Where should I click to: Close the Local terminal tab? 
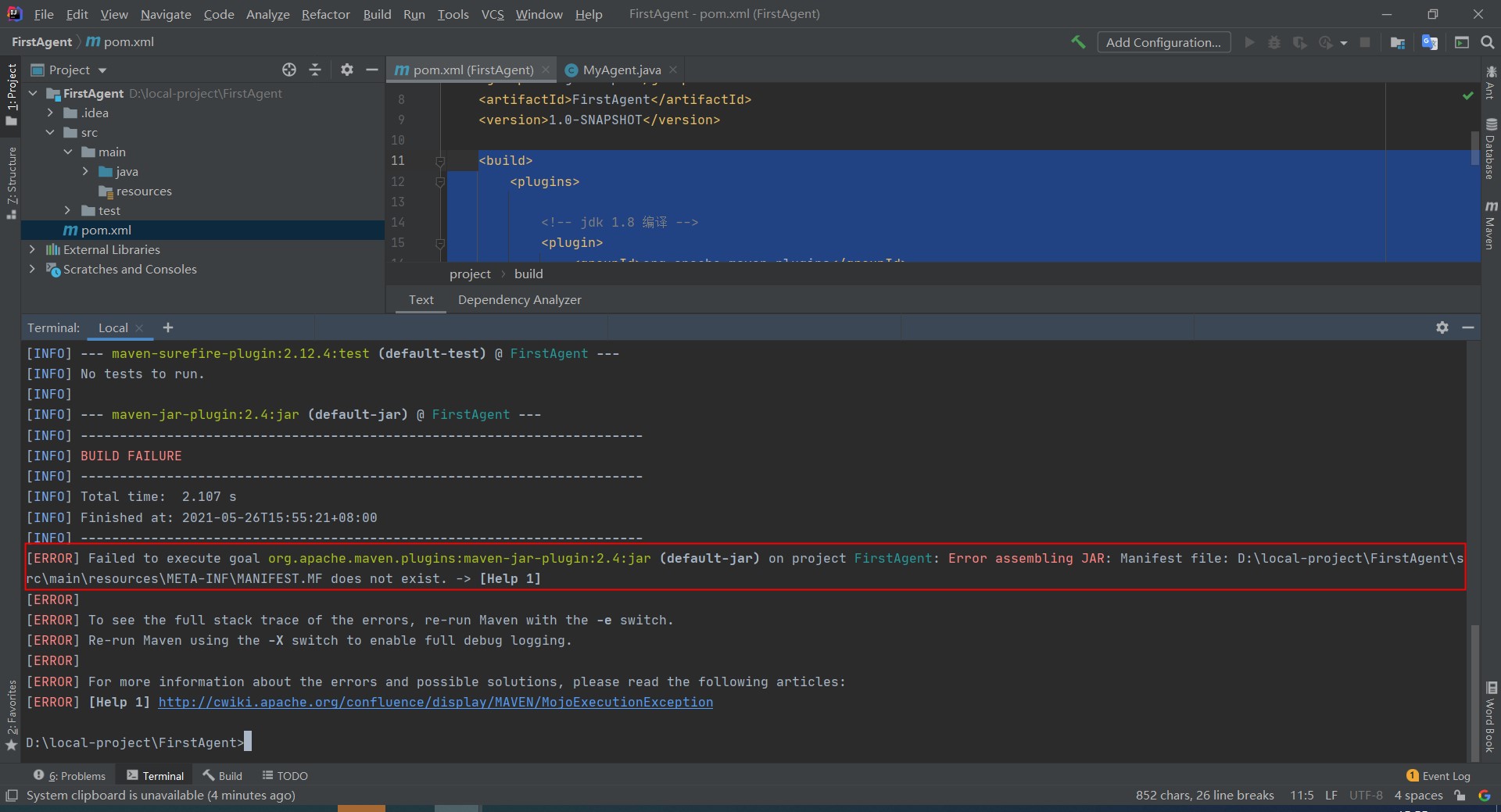pyautogui.click(x=139, y=328)
